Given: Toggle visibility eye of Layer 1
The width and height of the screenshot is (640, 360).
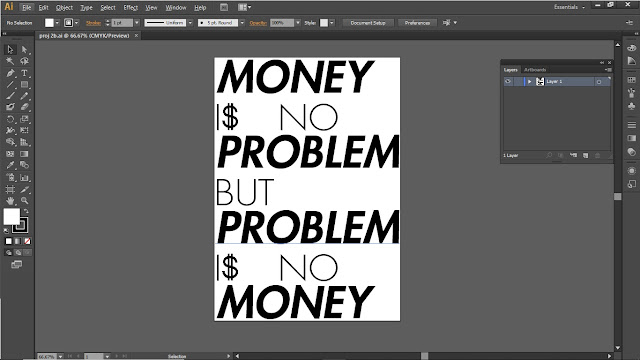Looking at the screenshot, I should pos(508,82).
